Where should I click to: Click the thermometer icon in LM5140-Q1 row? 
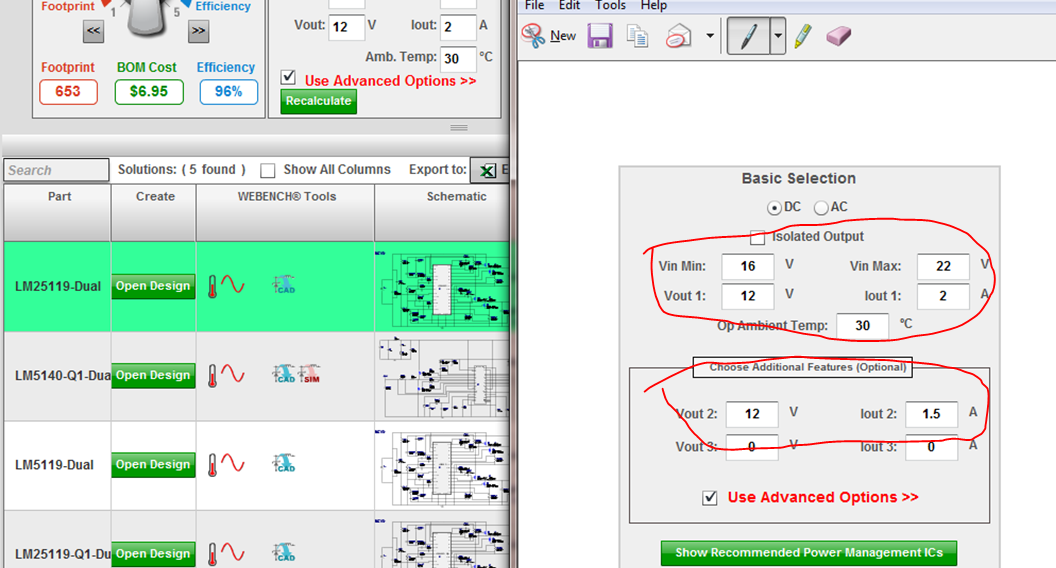point(213,375)
